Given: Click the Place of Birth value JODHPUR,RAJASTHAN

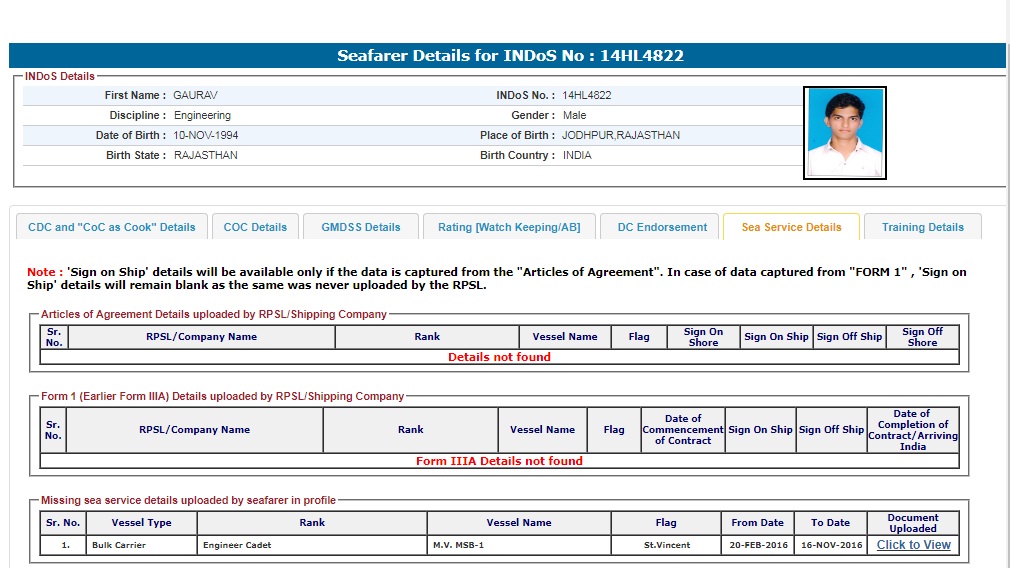Looking at the screenshot, I should click(x=621, y=135).
